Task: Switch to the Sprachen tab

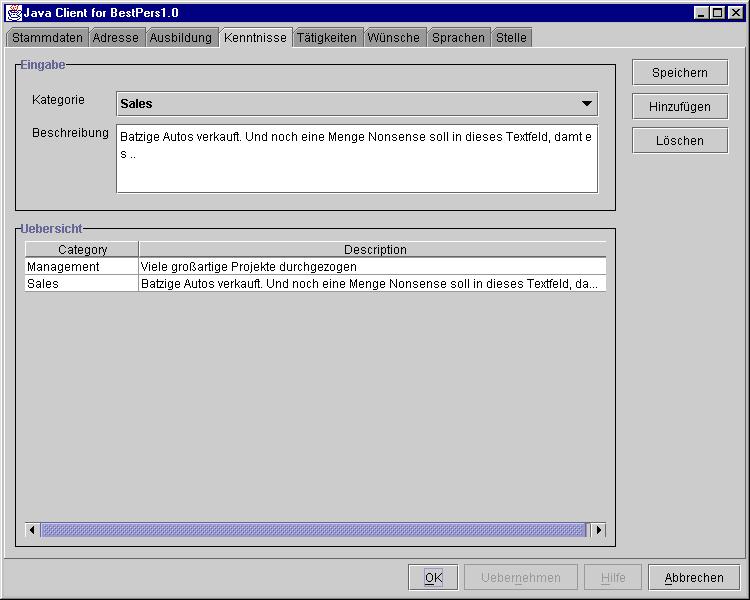Action: [458, 38]
